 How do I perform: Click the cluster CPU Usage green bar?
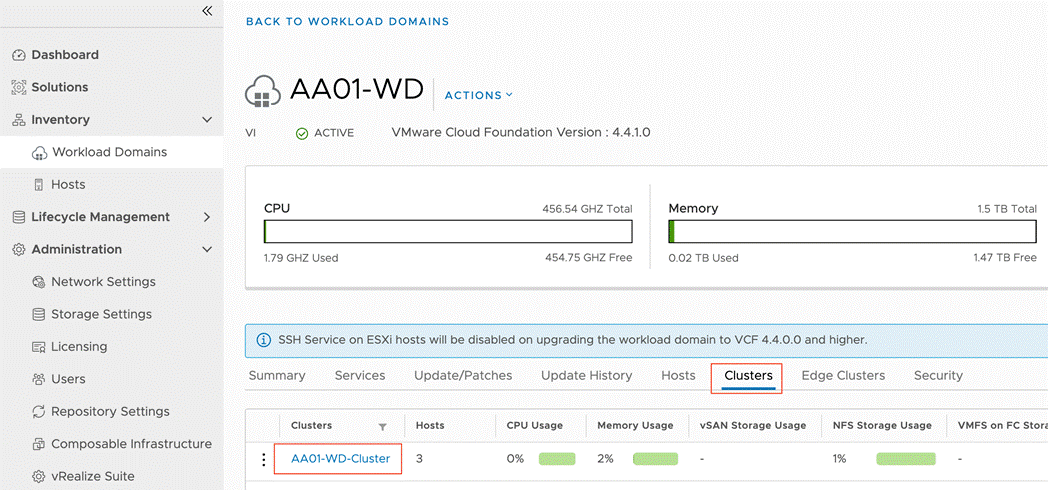[557, 459]
